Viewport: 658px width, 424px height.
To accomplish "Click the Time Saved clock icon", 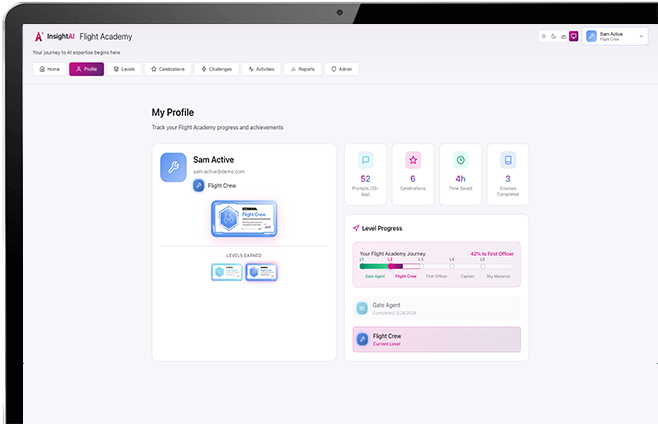I will (460, 159).
